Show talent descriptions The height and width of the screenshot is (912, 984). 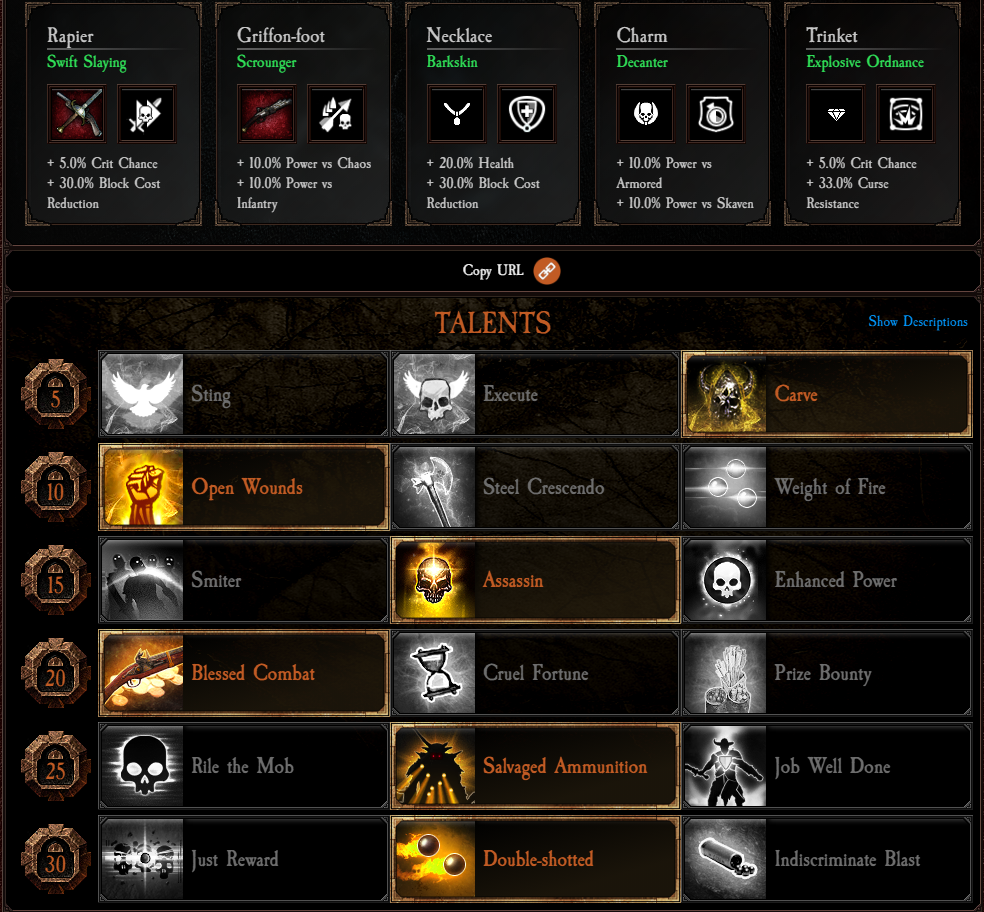point(917,321)
